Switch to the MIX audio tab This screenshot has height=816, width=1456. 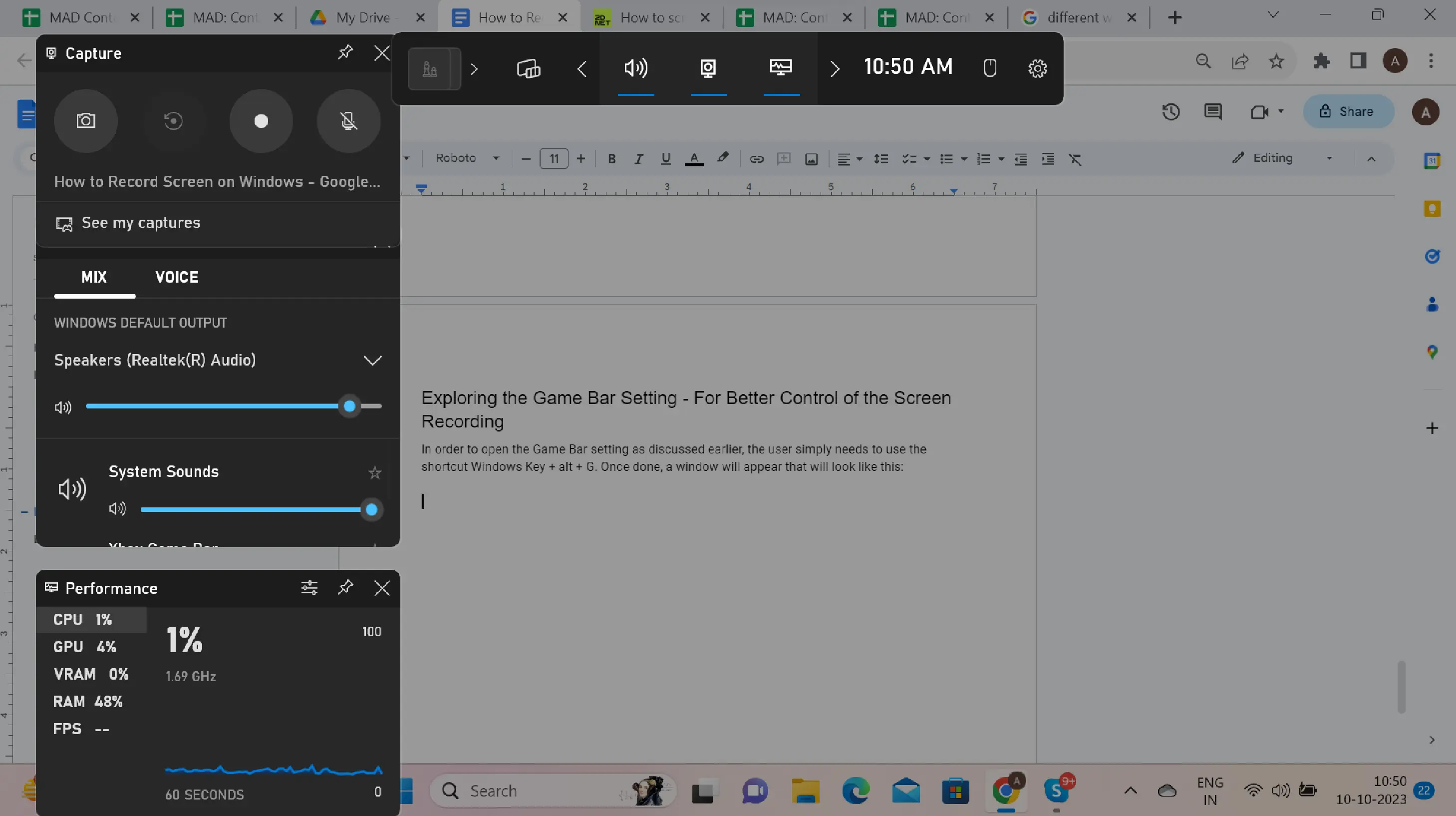point(94,277)
